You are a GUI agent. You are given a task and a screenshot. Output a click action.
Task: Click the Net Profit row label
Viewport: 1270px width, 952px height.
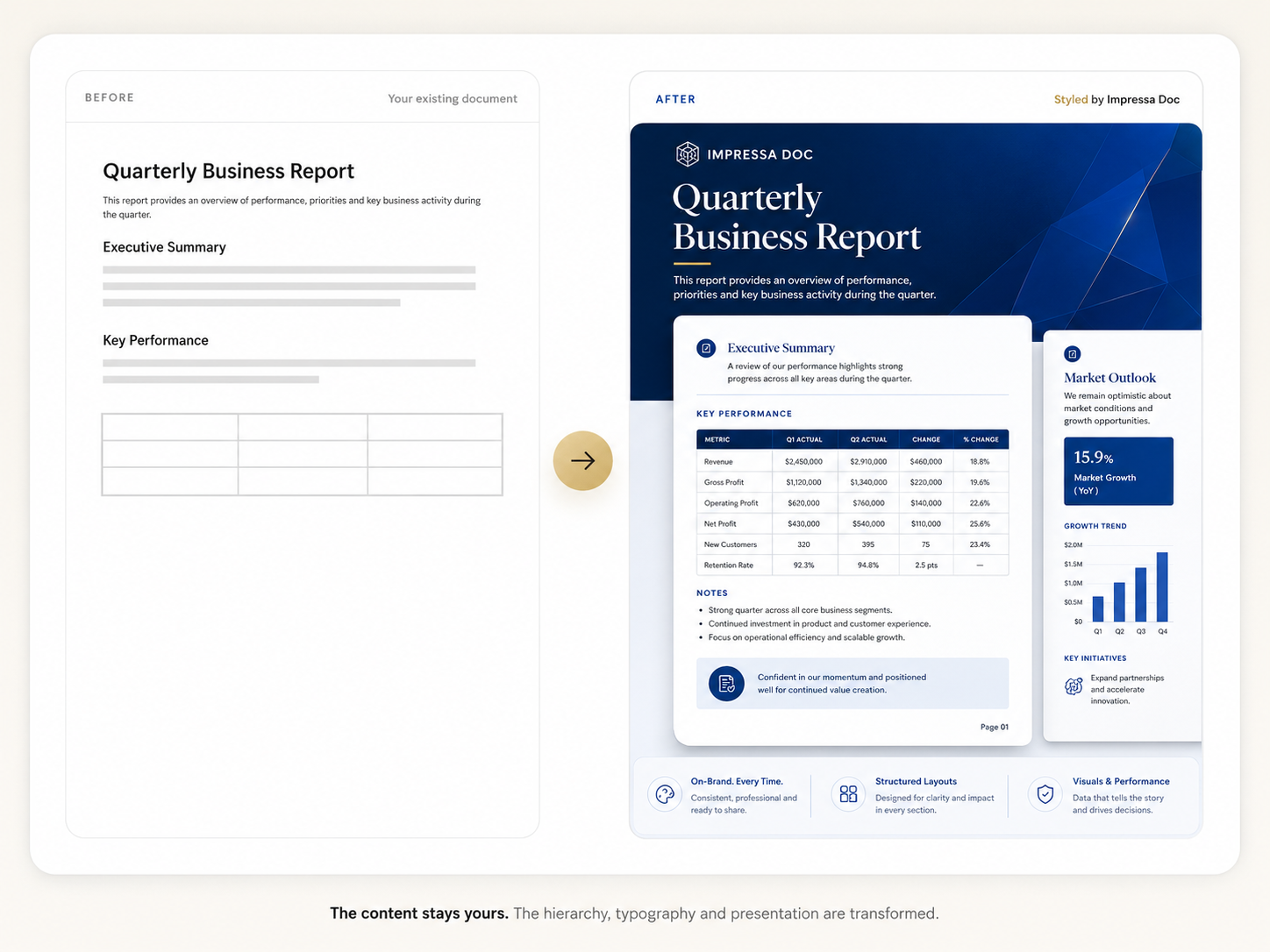point(720,523)
